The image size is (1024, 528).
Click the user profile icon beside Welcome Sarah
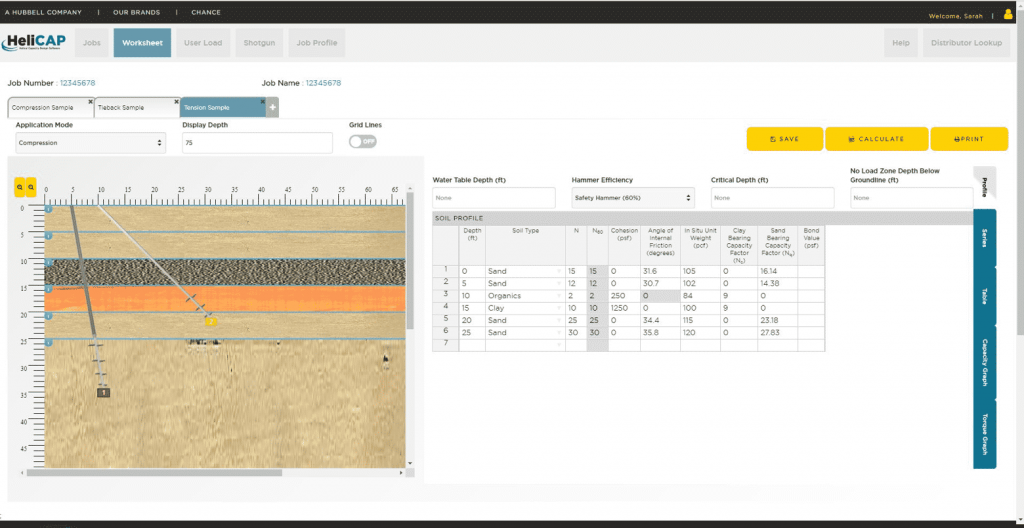(1007, 15)
